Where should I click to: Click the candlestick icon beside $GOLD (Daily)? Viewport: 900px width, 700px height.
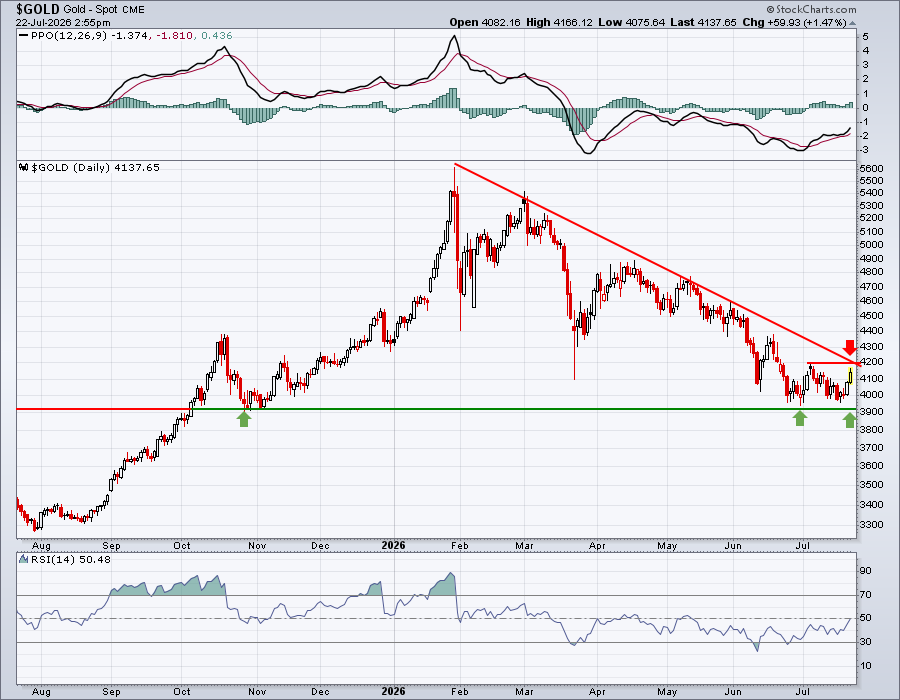[x=24, y=168]
